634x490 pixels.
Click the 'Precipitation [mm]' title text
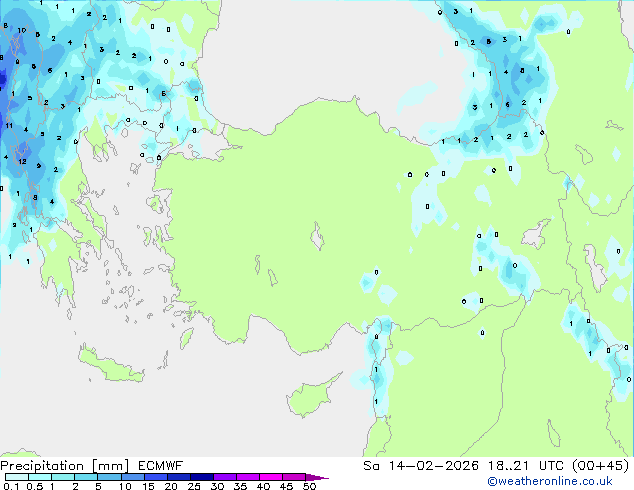[65, 466]
